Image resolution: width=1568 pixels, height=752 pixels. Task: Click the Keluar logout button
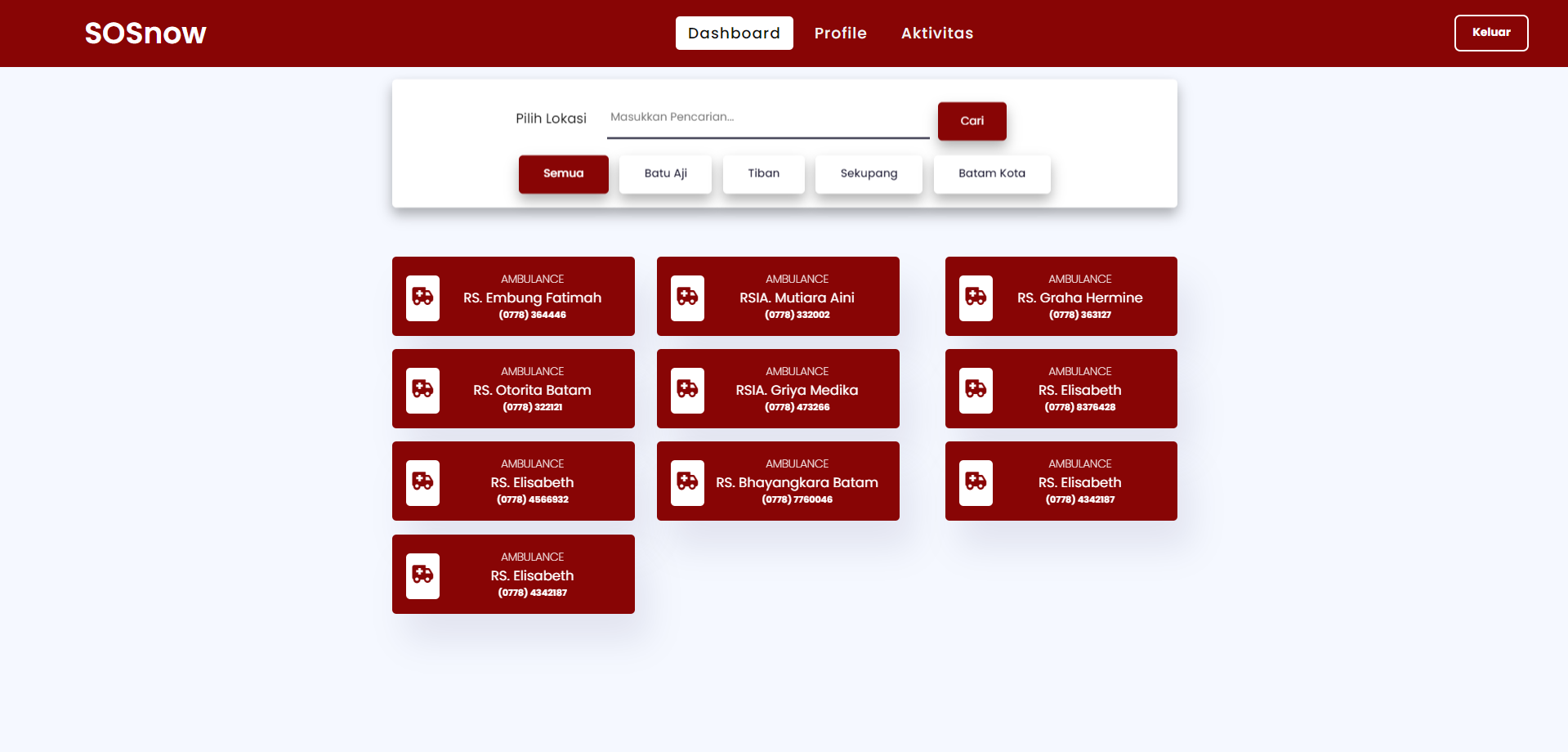(x=1490, y=33)
